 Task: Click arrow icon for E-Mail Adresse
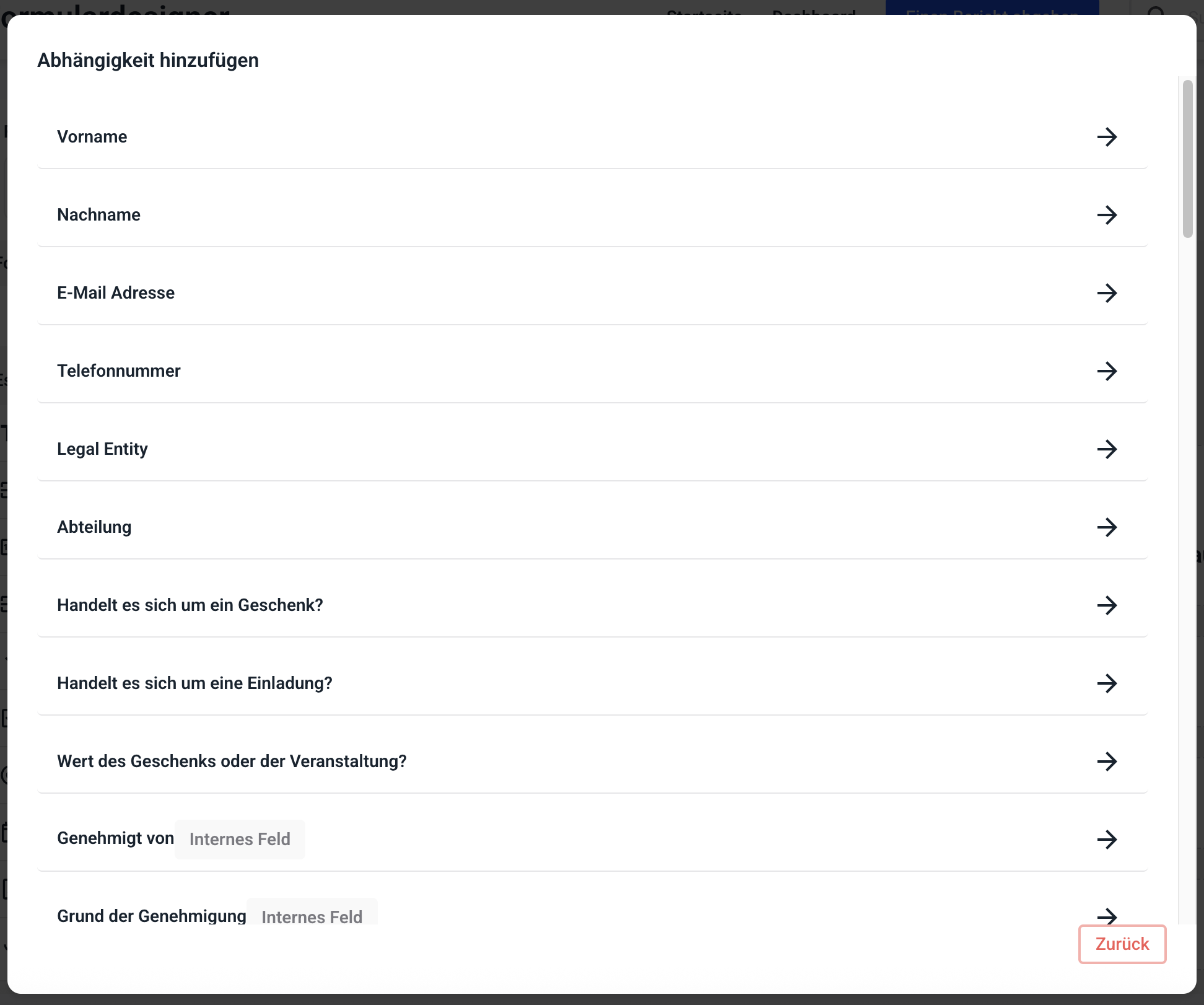pos(1107,293)
